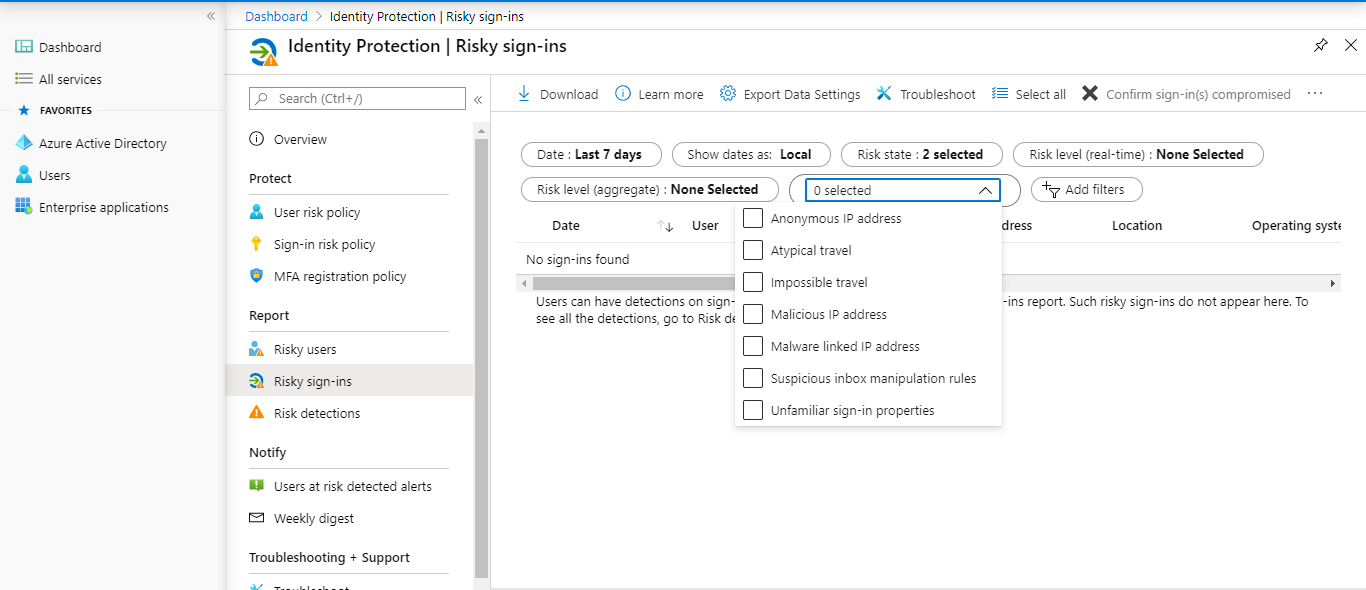Image resolution: width=1366 pixels, height=590 pixels.
Task: Open the Date Last 7 days filter
Action: [591, 154]
